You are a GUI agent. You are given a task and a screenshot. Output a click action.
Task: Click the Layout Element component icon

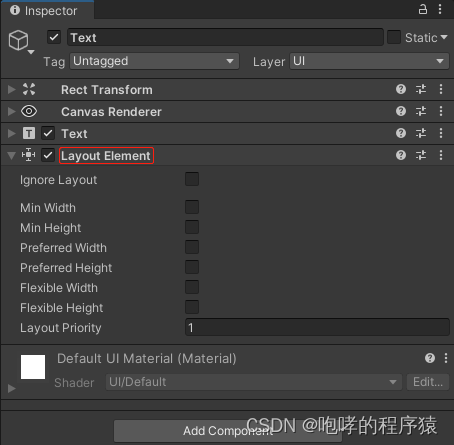[x=29, y=155]
